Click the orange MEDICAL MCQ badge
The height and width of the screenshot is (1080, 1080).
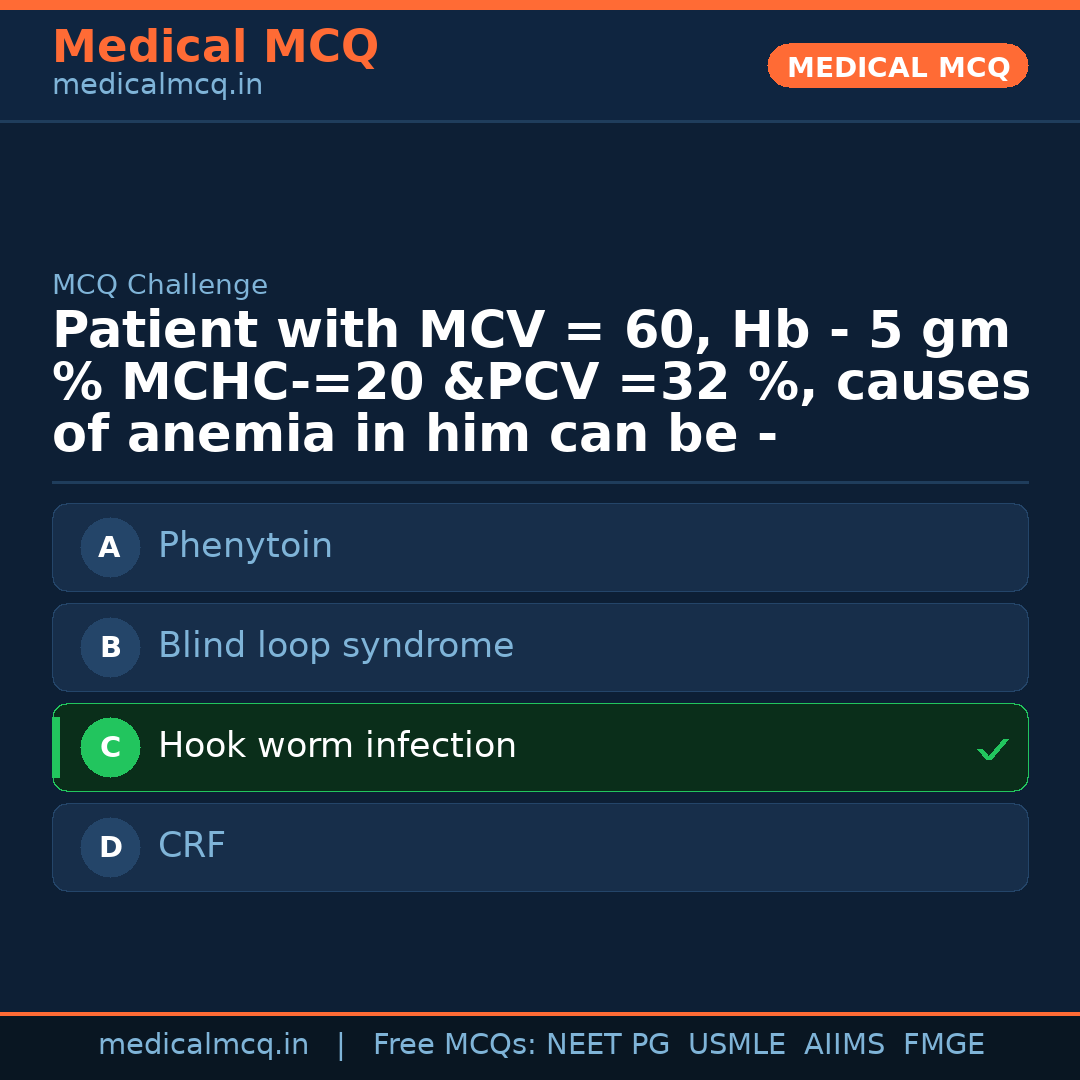point(897,66)
